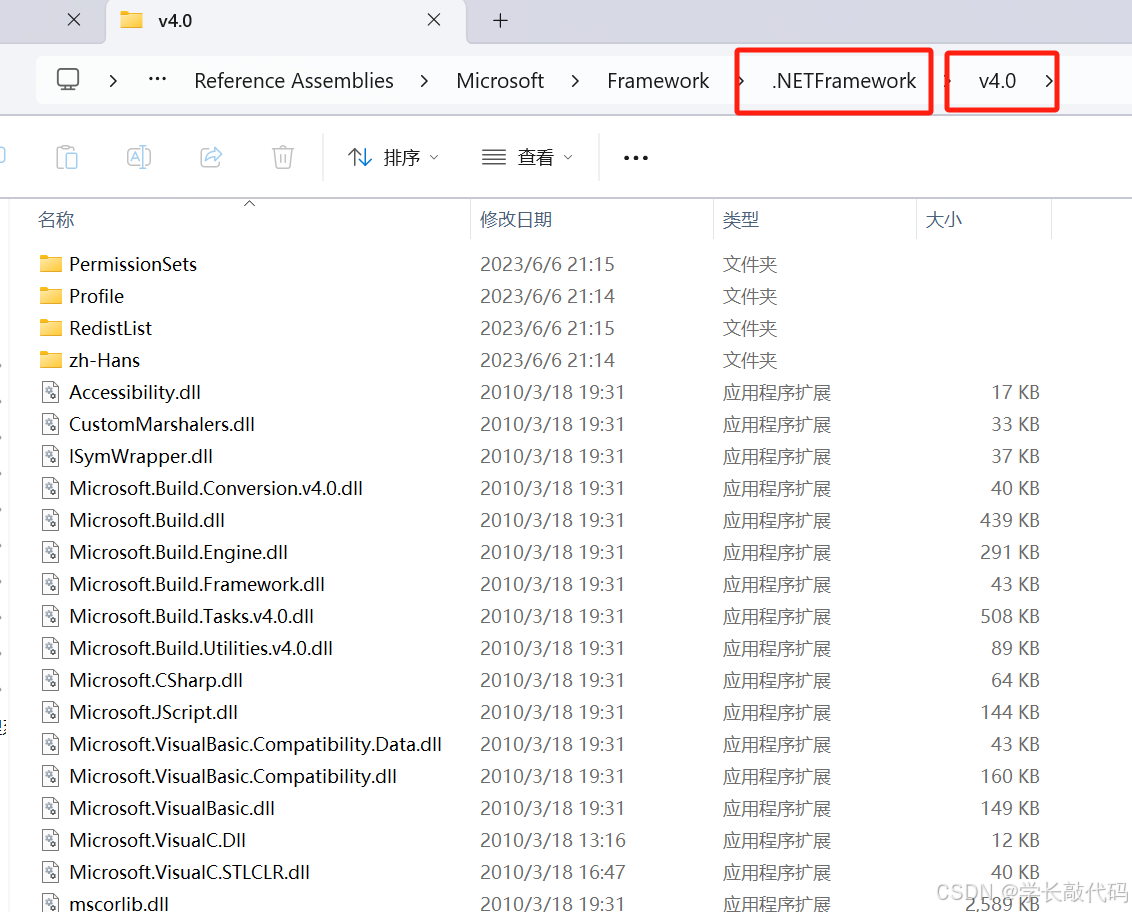Expand chevron after Microsoft in breadcrumb
The width and height of the screenshot is (1132, 912).
point(575,81)
